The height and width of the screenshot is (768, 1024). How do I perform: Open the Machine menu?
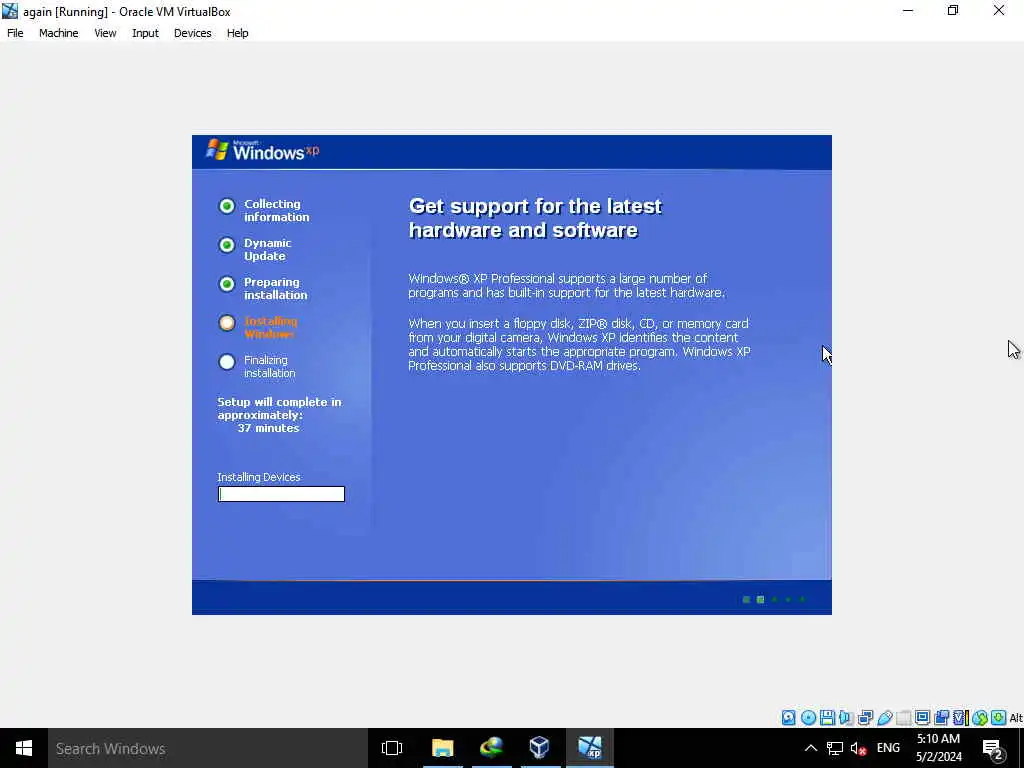(59, 33)
